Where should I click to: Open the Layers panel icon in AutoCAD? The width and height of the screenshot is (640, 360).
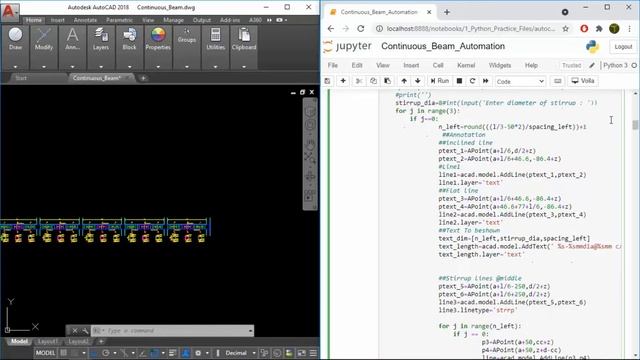click(101, 39)
